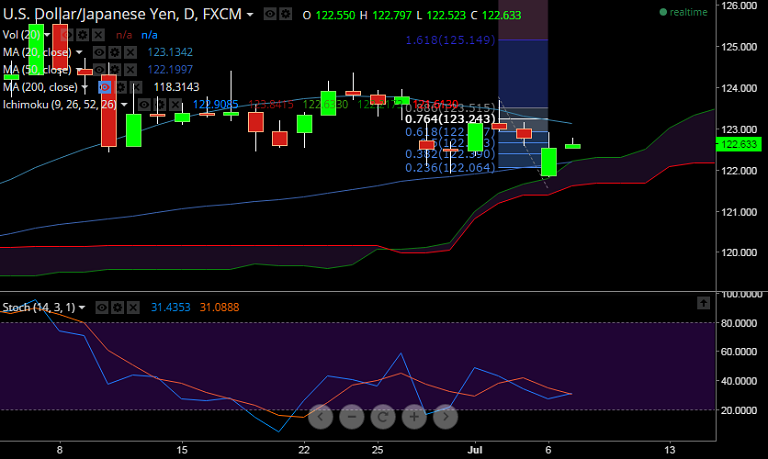The height and width of the screenshot is (459, 768).
Task: Expand the U.S. Dollar/Japanese Yen title dropdown
Action: (x=250, y=15)
